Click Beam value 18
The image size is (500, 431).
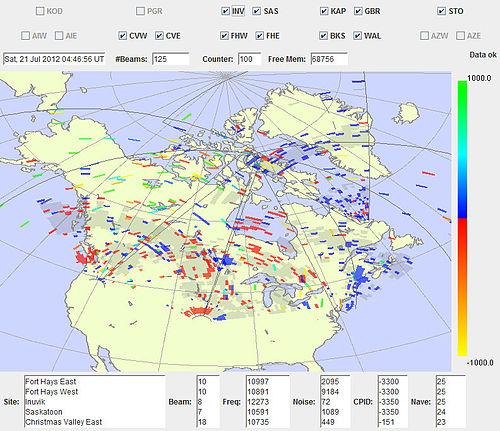pyautogui.click(x=202, y=422)
